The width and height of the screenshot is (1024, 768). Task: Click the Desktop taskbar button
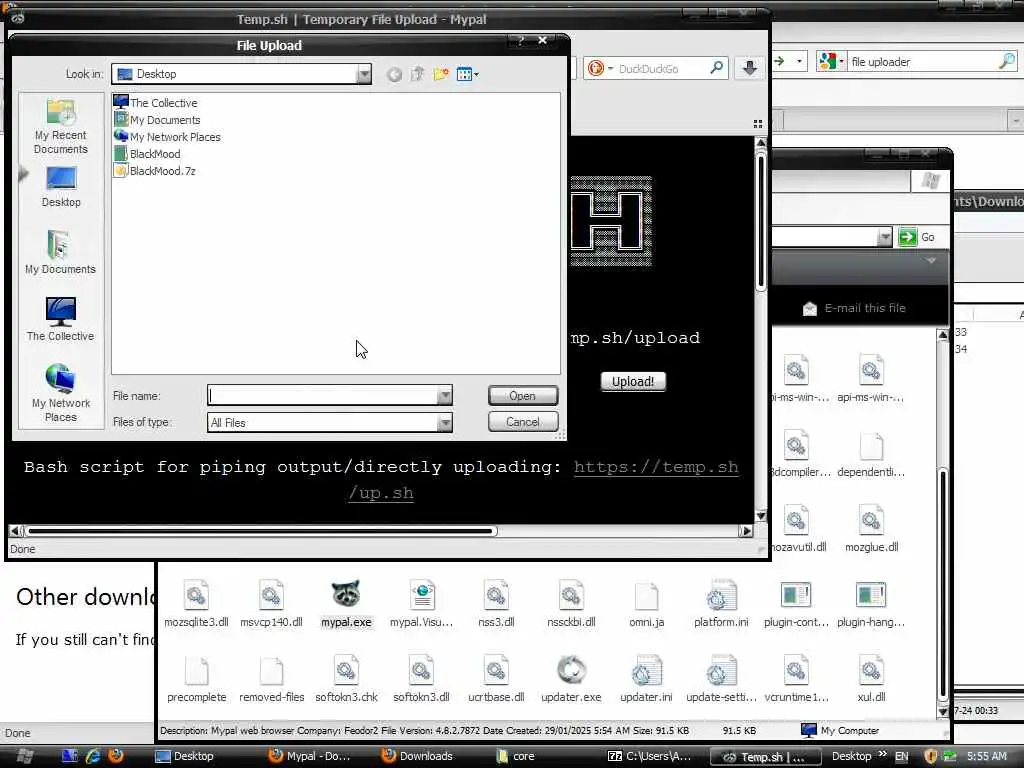coord(185,756)
